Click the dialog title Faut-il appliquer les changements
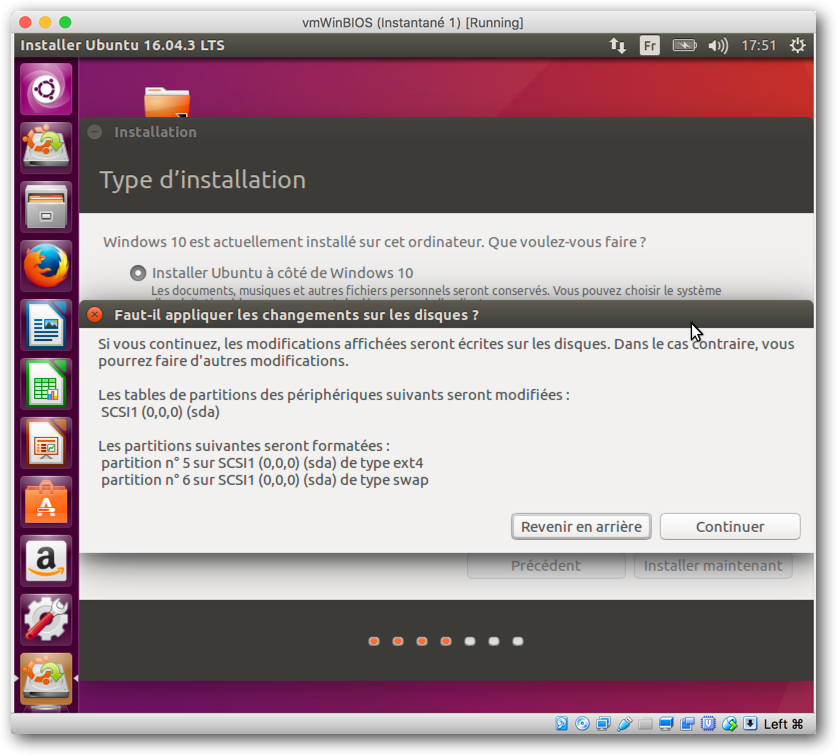Viewport: 837px width, 755px height. pos(296,314)
